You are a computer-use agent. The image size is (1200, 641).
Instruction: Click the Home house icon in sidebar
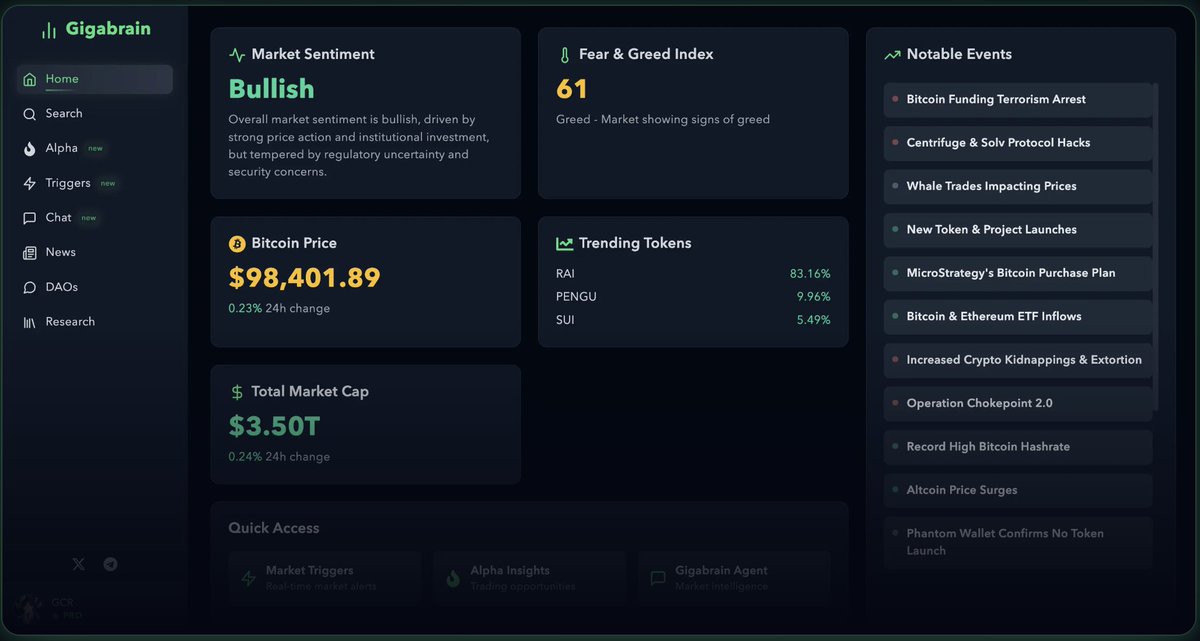click(x=30, y=79)
